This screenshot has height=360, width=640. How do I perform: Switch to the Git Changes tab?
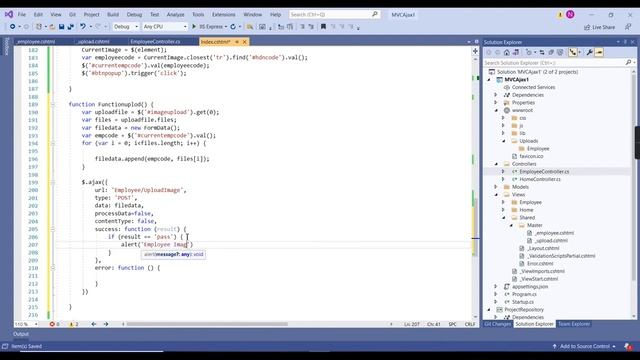[498, 324]
